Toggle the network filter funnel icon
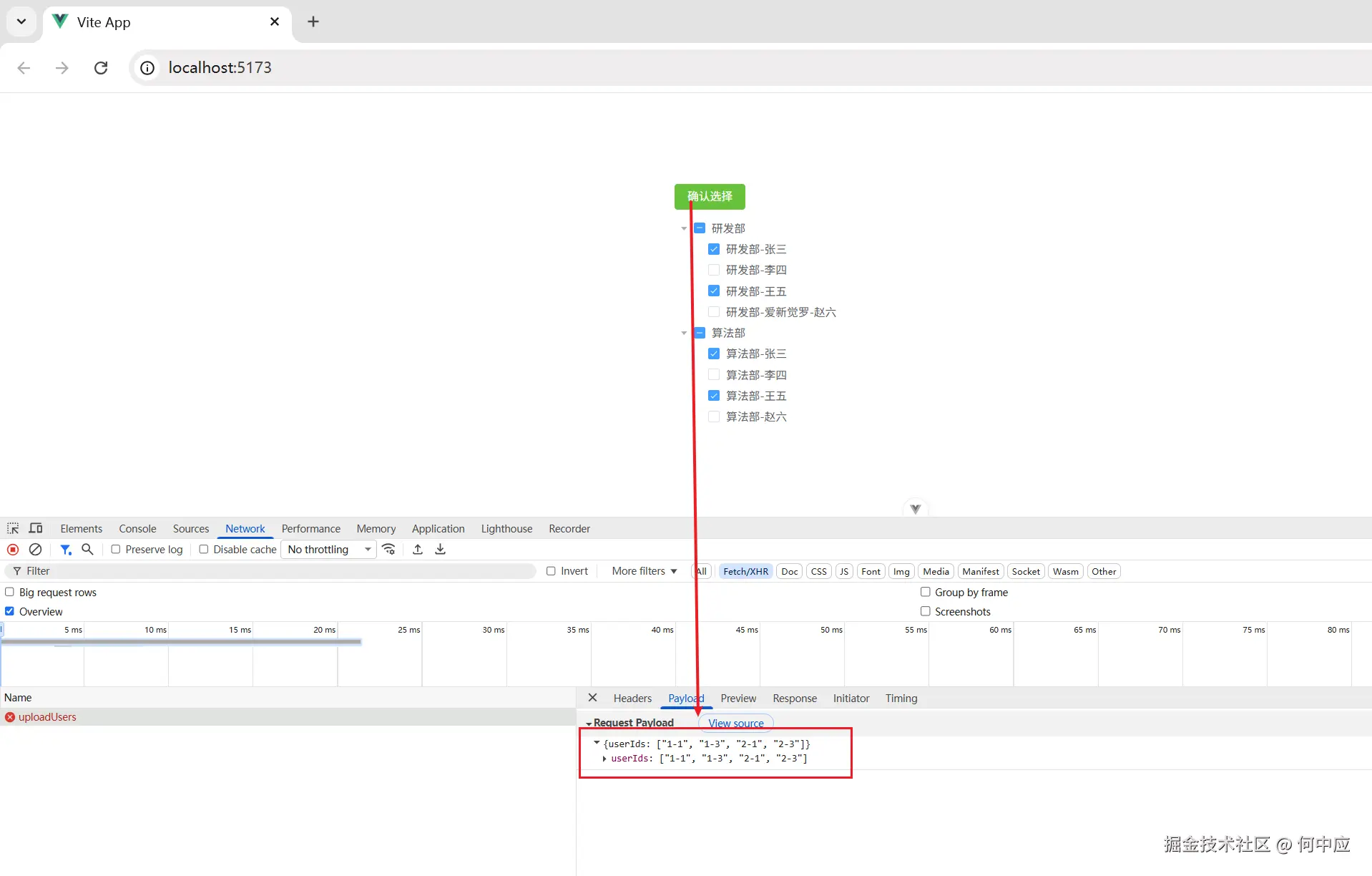 click(66, 550)
